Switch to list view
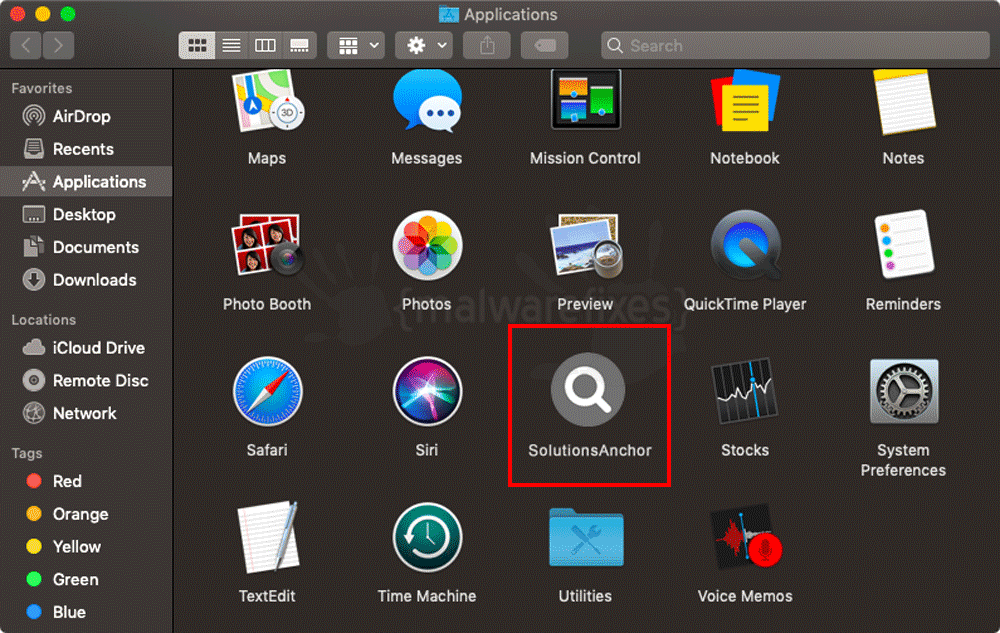This screenshot has height=633, width=1000. (231, 45)
